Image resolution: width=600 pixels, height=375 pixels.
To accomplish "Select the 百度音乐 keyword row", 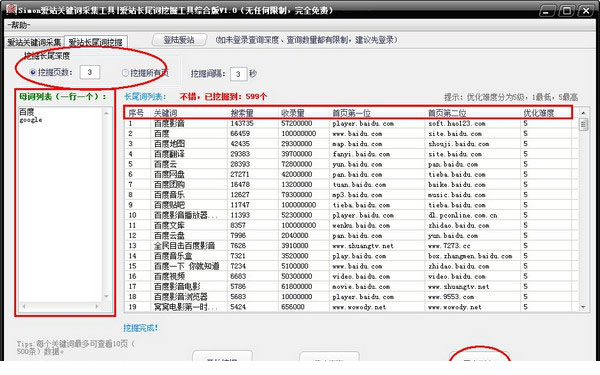I will pos(169,195).
